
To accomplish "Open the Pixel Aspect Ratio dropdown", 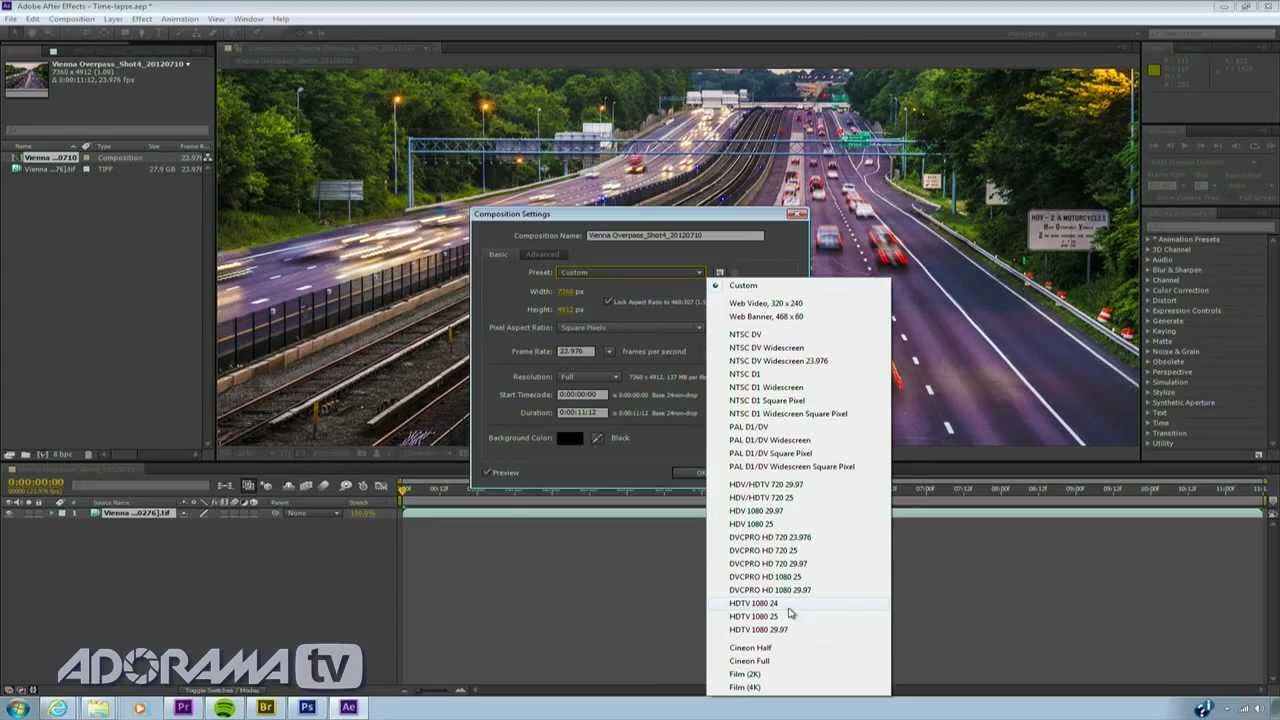I will [x=630, y=328].
